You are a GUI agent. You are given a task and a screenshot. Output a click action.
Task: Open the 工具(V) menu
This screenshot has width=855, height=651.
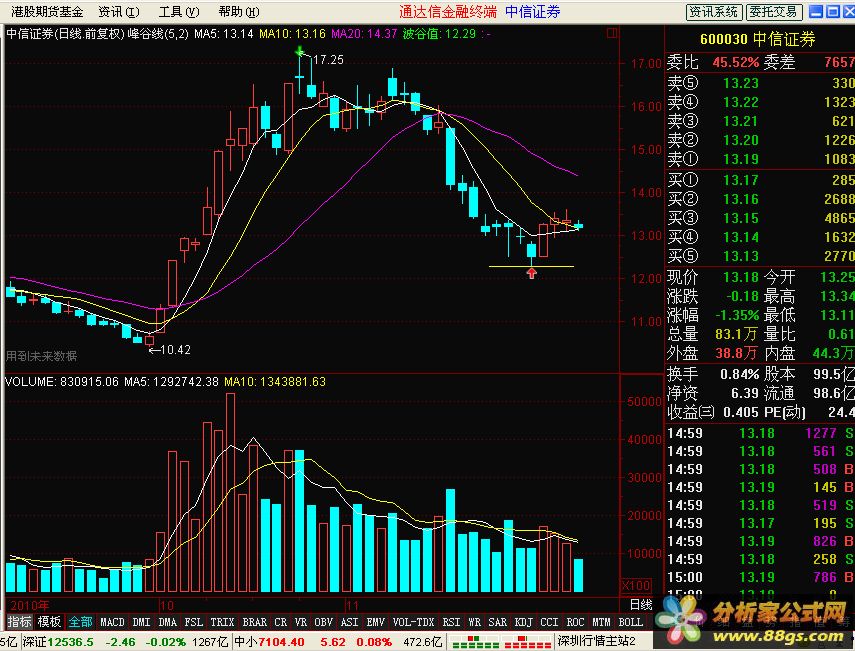[x=179, y=11]
